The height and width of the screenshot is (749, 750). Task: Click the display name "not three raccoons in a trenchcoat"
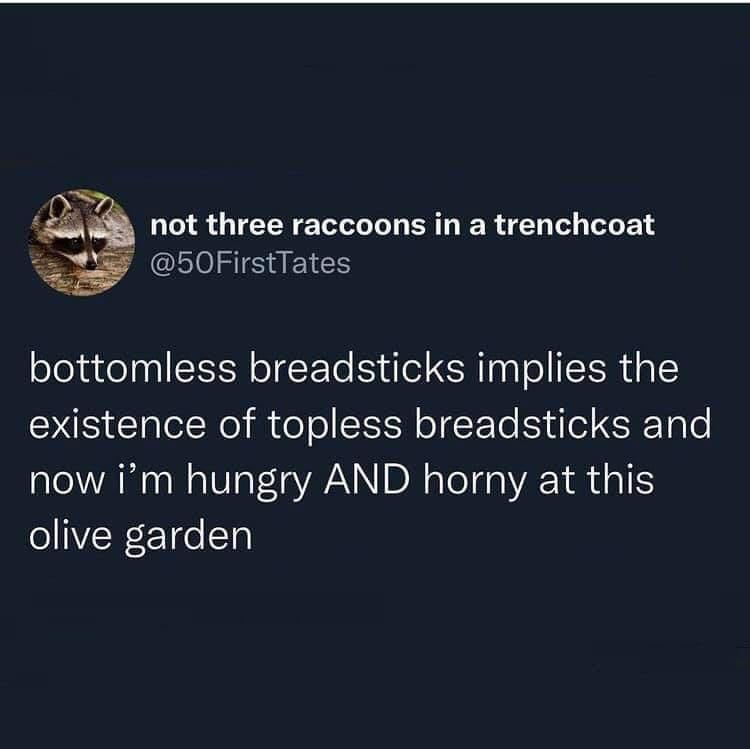click(402, 224)
